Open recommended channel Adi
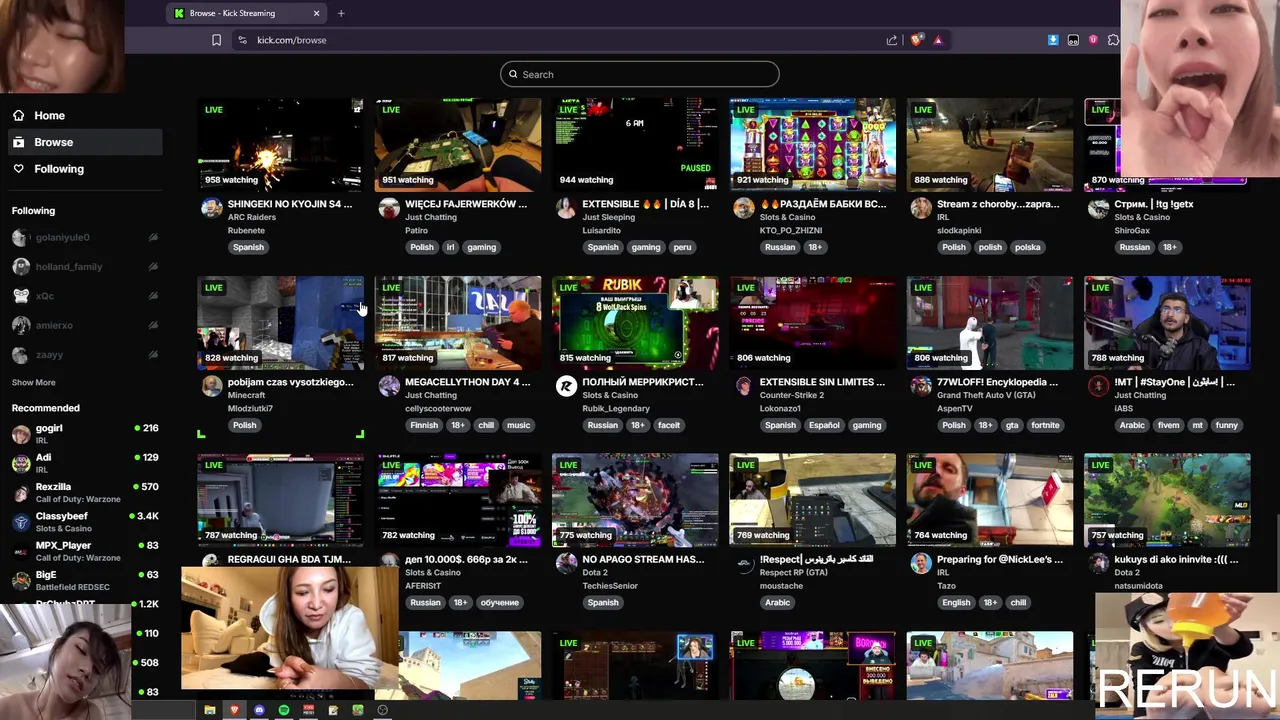This screenshot has height=720, width=1280. pyautogui.click(x=85, y=462)
